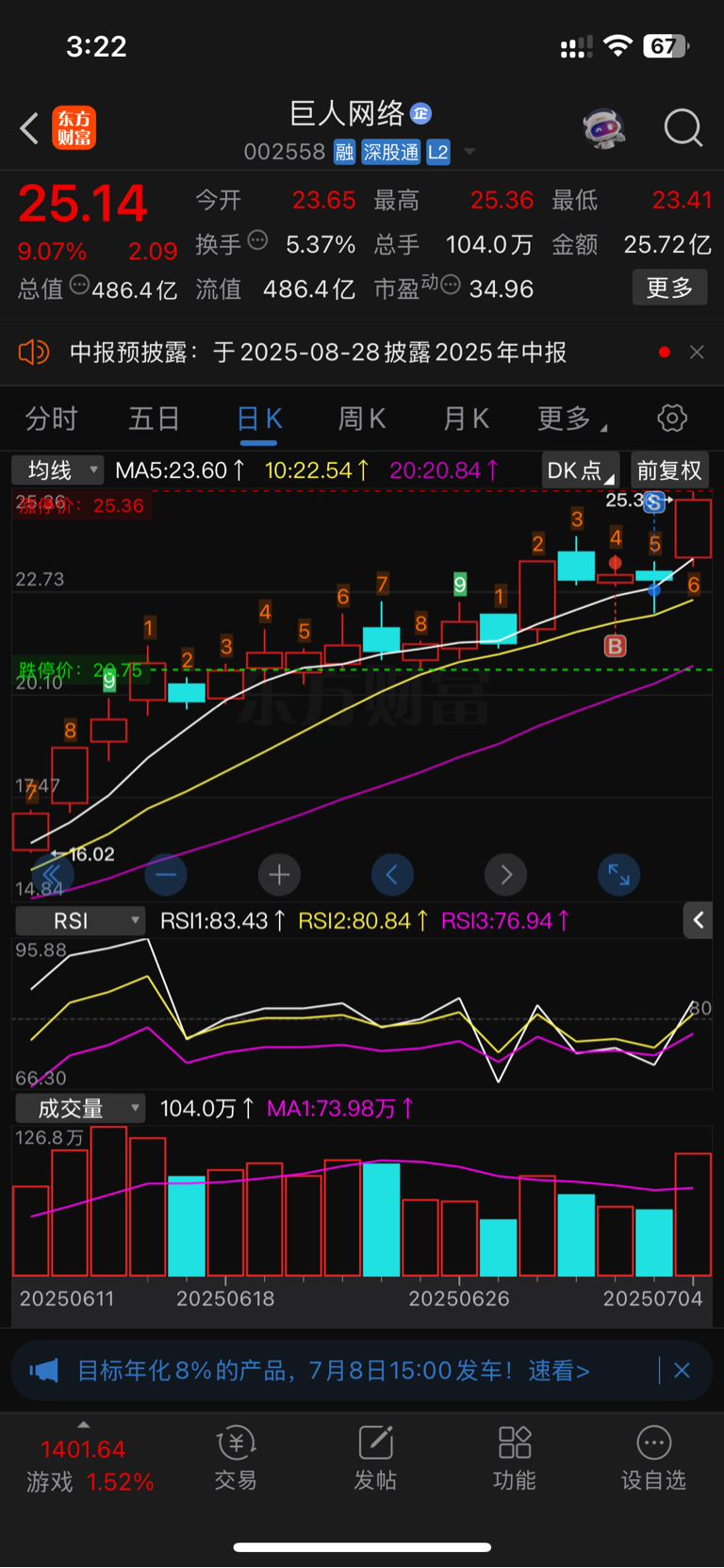Tap the last red candlestick on chart
The width and height of the screenshot is (724, 1568).
click(693, 528)
